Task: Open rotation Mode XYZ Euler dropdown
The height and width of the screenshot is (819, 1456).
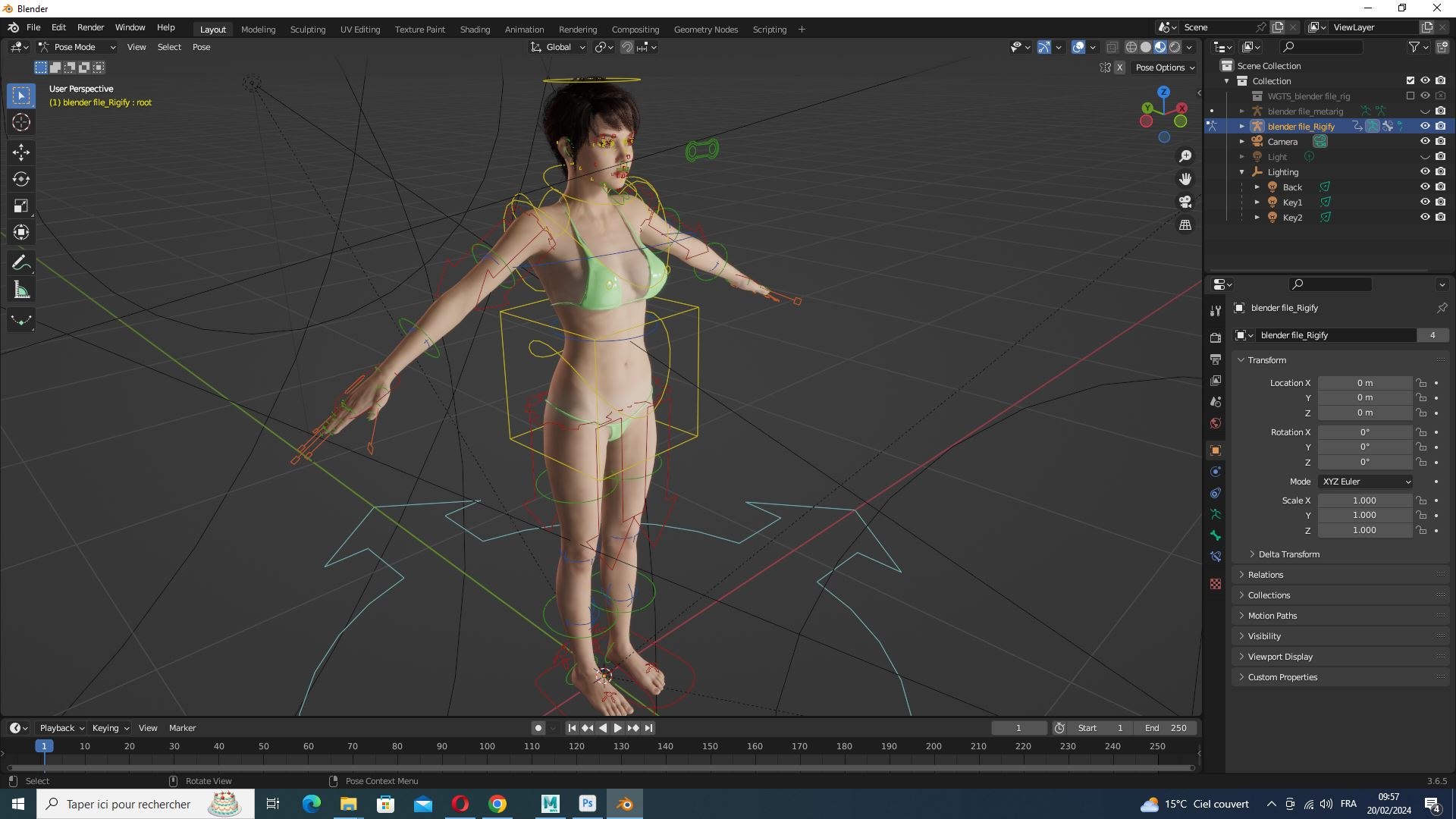Action: tap(1365, 482)
